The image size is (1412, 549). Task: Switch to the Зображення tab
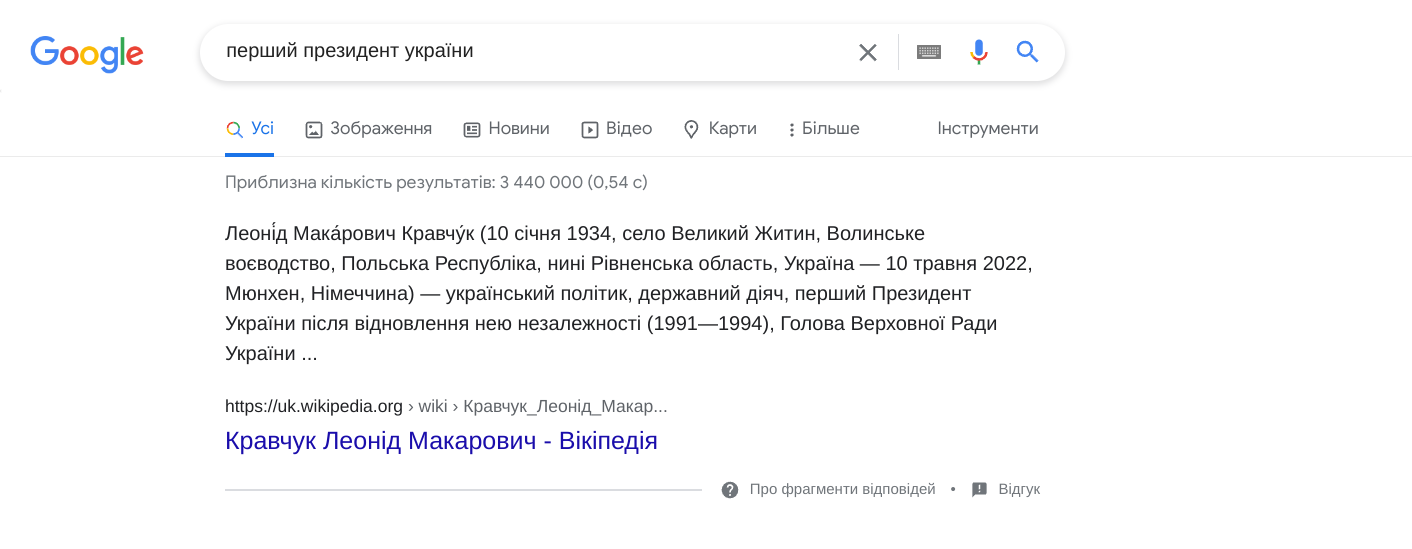click(x=369, y=129)
